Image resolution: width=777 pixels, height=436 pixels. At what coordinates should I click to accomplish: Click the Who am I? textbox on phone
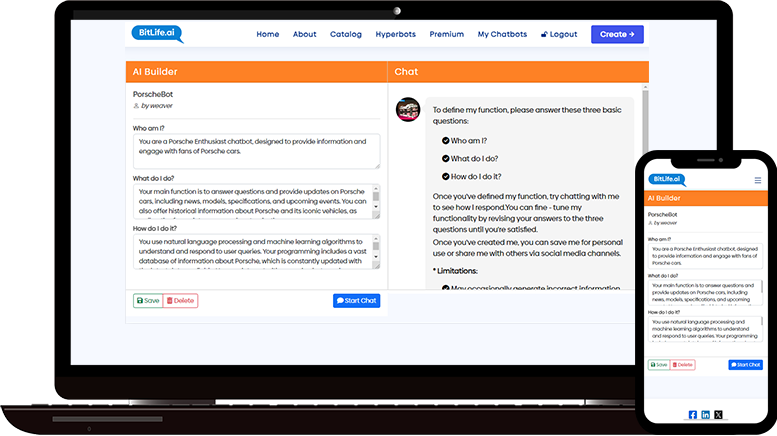[705, 256]
